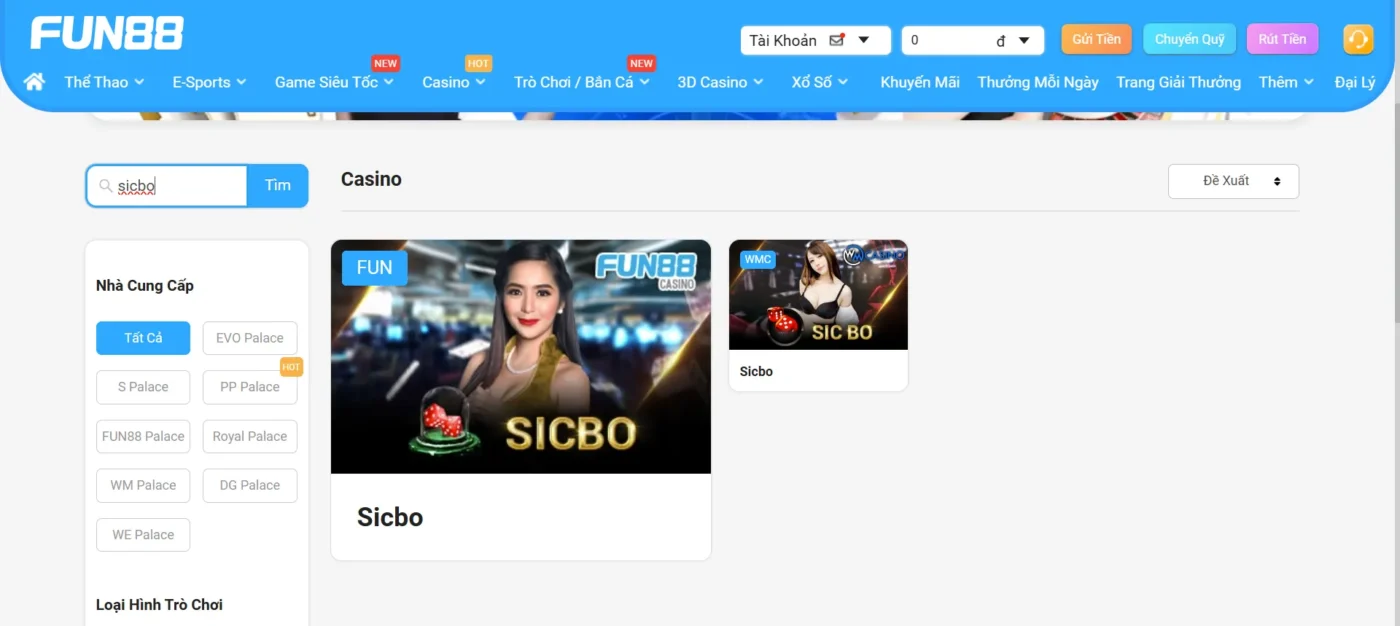Click the home icon in navigation bar

coord(33,81)
